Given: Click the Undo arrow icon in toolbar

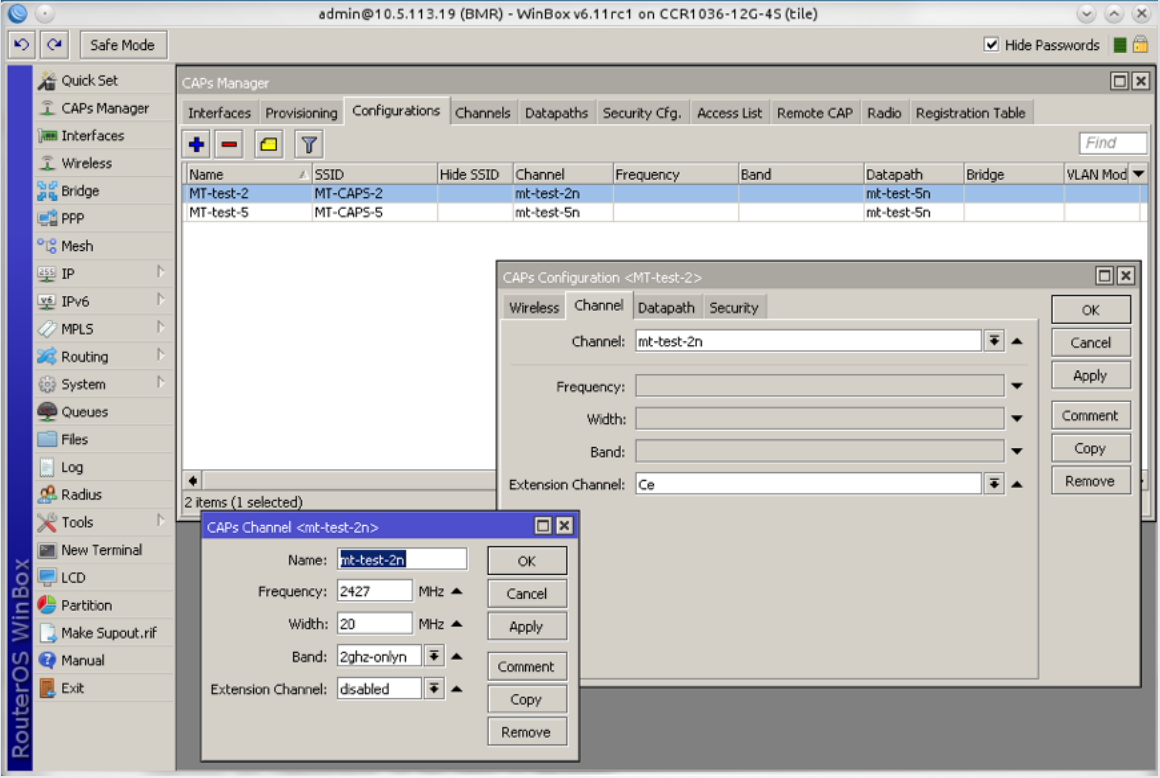Looking at the screenshot, I should coord(21,44).
